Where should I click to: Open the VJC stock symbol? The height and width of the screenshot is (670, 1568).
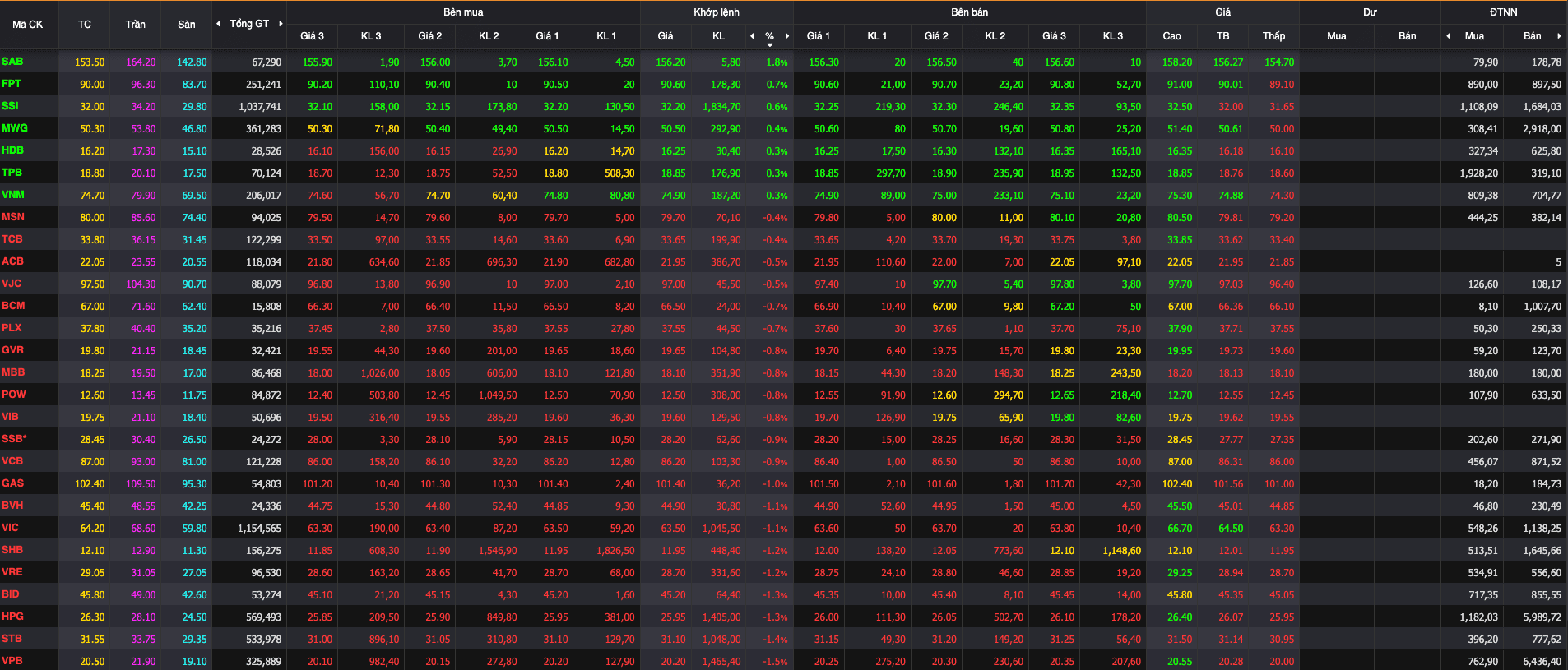[12, 284]
